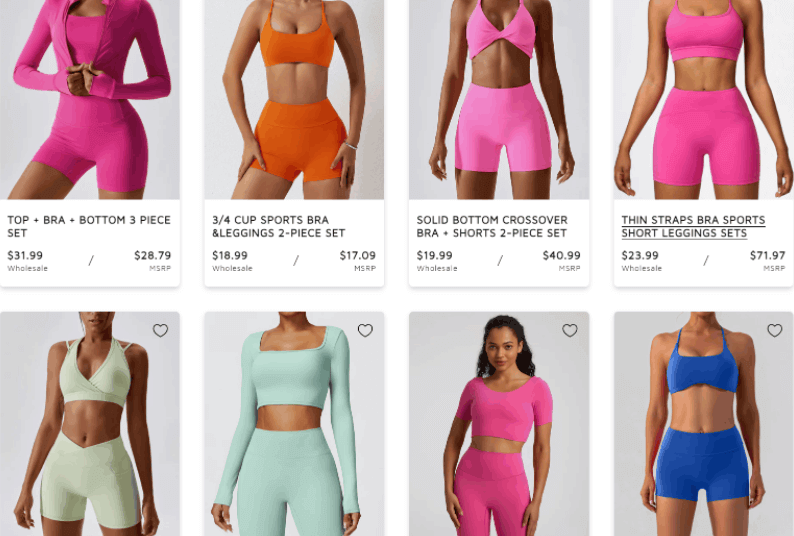The width and height of the screenshot is (794, 536).
Task: Open 3/4 Cup Sports Bra & Leggings 2-Piece Set
Action: pyautogui.click(x=279, y=226)
